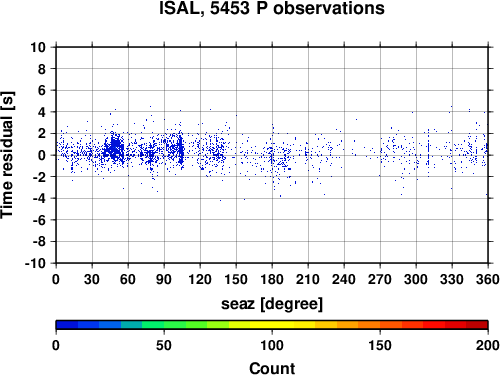Screen dimensions: 500x375
Task: Click x-axis tick label 360
Action: [488, 279]
